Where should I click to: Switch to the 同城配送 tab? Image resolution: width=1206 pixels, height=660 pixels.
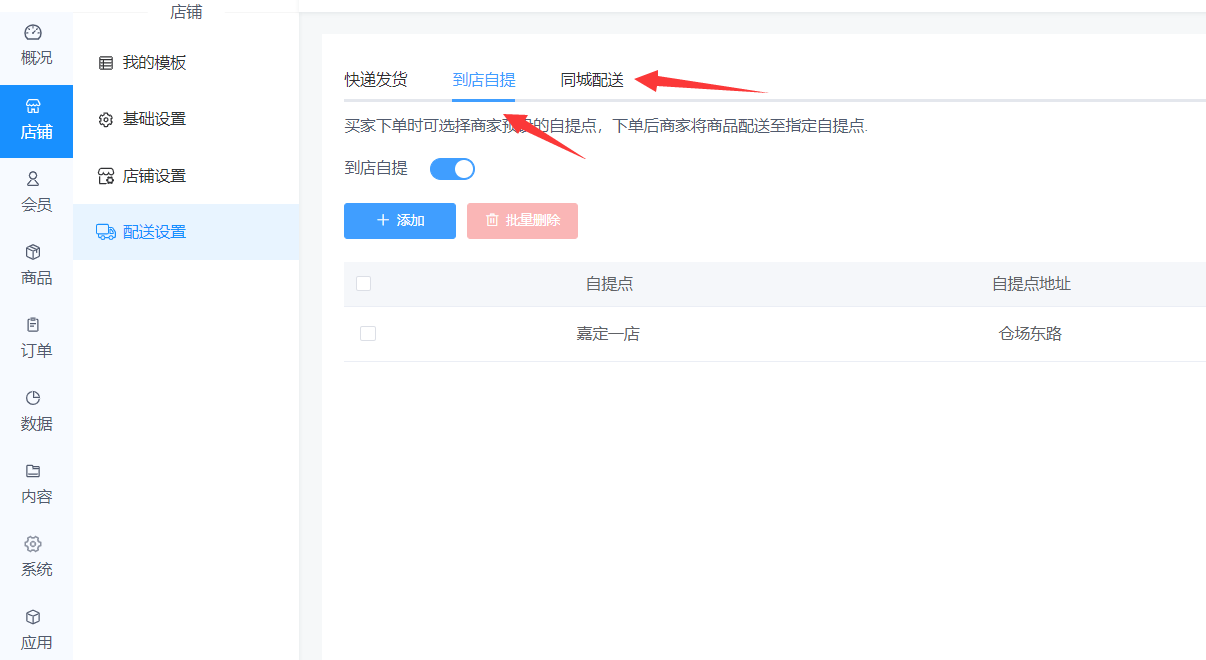pyautogui.click(x=592, y=80)
